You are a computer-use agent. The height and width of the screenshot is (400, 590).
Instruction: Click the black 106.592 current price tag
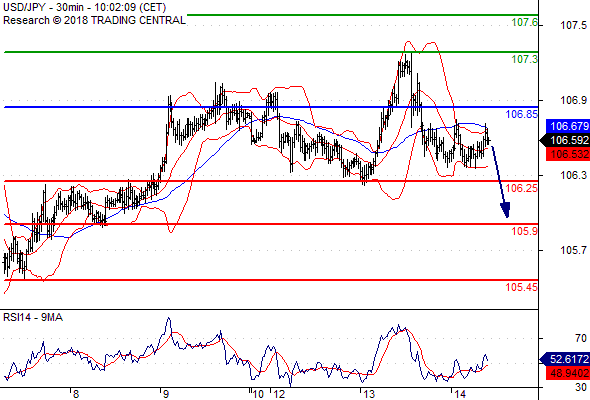[566, 140]
